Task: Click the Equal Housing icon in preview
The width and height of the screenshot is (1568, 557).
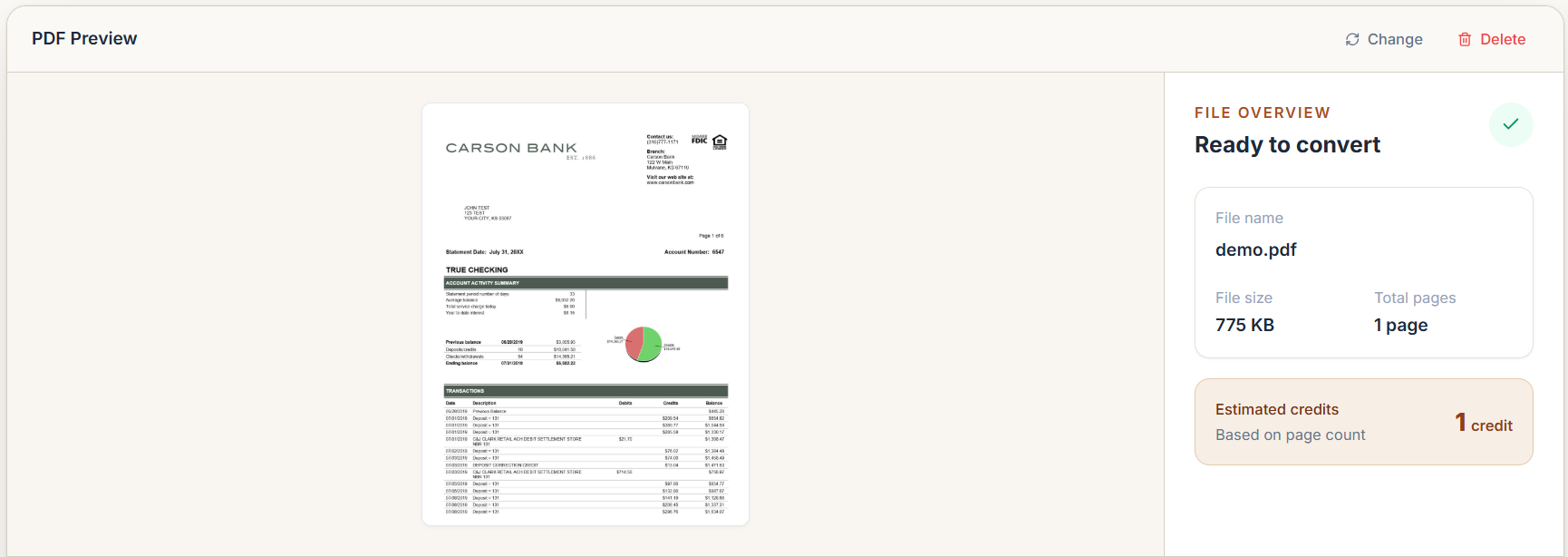Action: (x=720, y=142)
